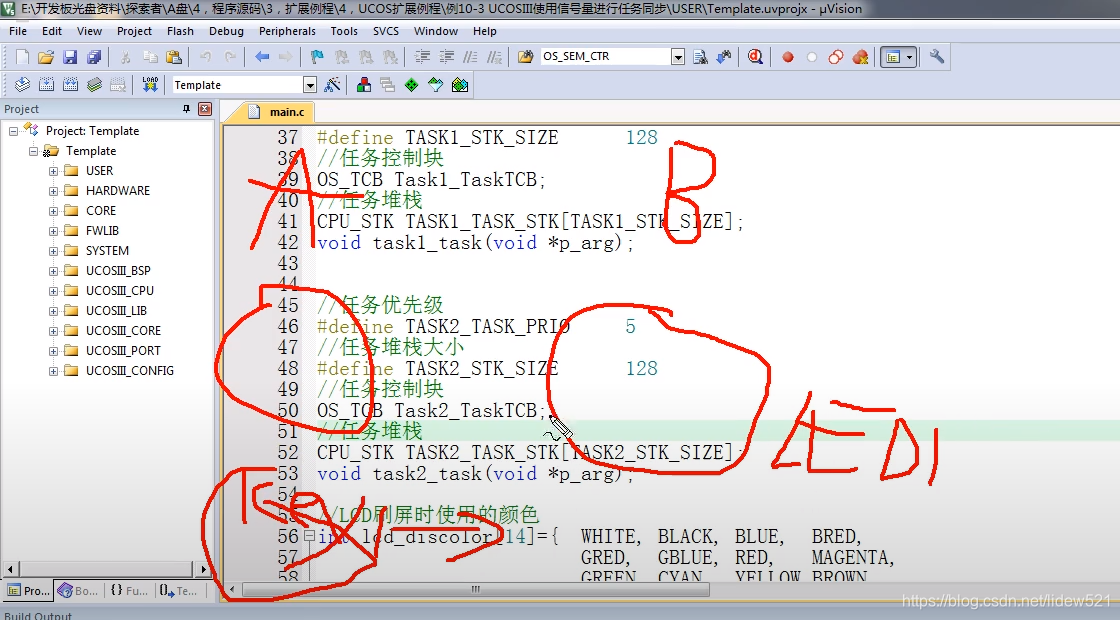1120x620 pixels.
Task: Open a file using the folder icon
Action: tap(46, 57)
